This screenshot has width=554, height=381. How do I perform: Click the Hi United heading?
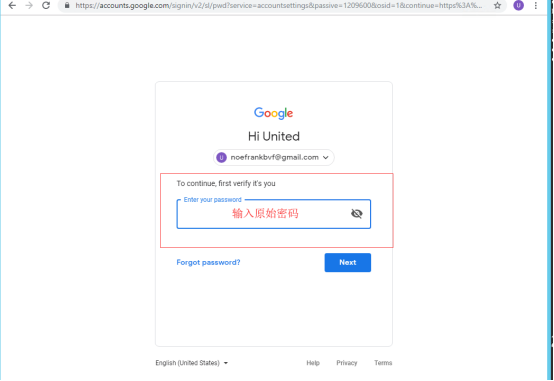click(x=274, y=136)
